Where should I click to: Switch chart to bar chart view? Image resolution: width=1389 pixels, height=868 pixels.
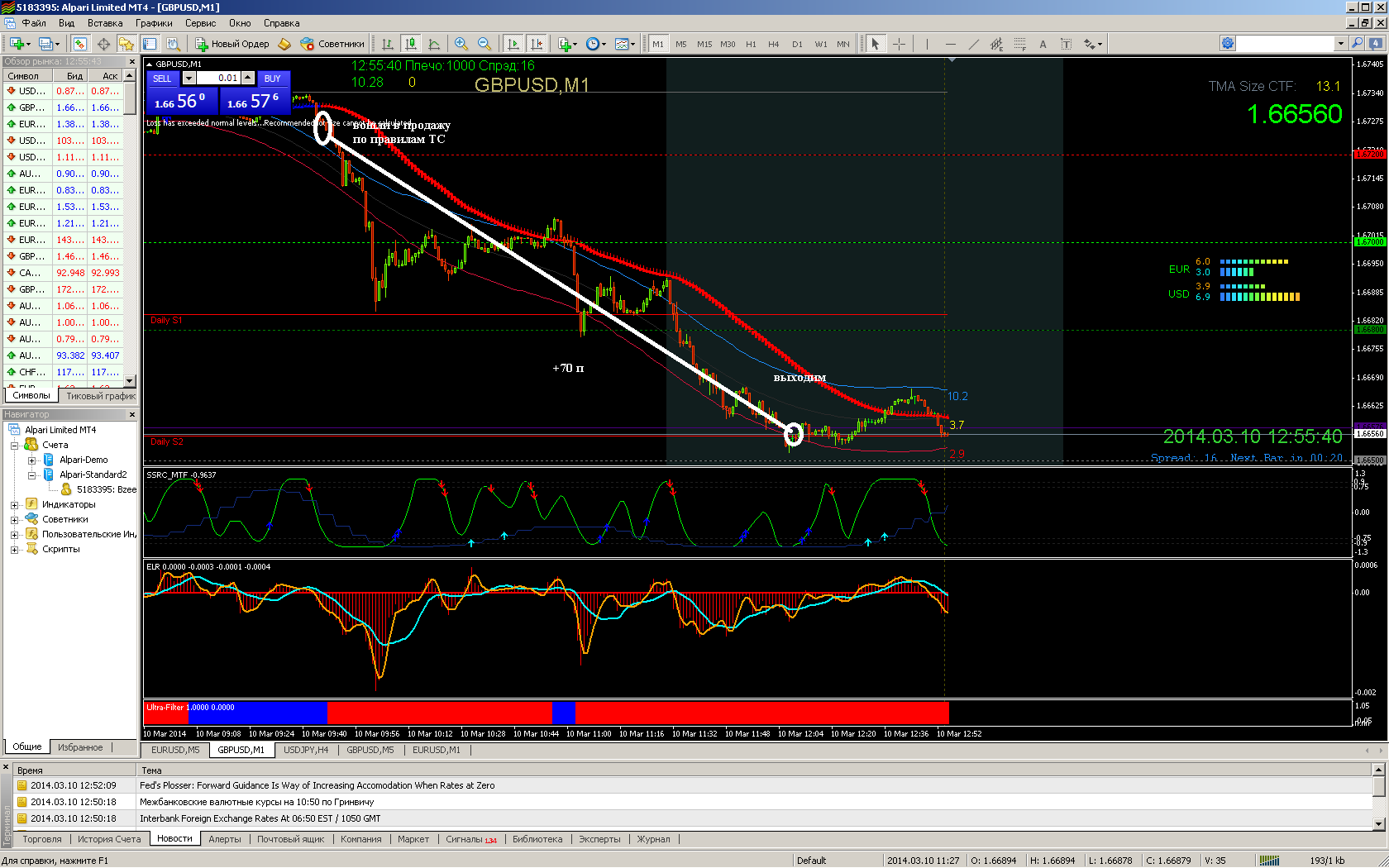(388, 44)
